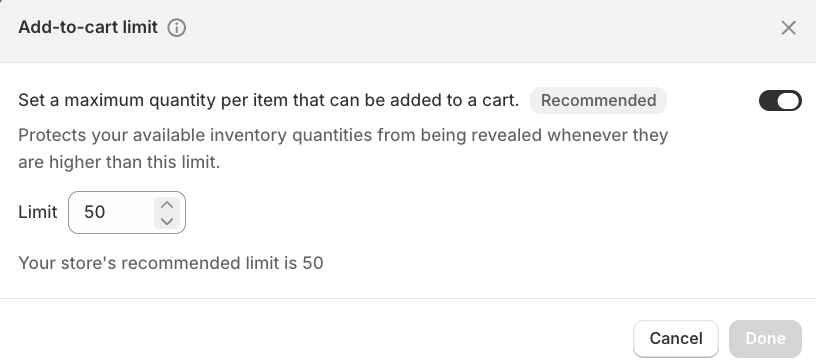Turn off the maximum quantity toggle
The image size is (816, 364).
point(780,101)
